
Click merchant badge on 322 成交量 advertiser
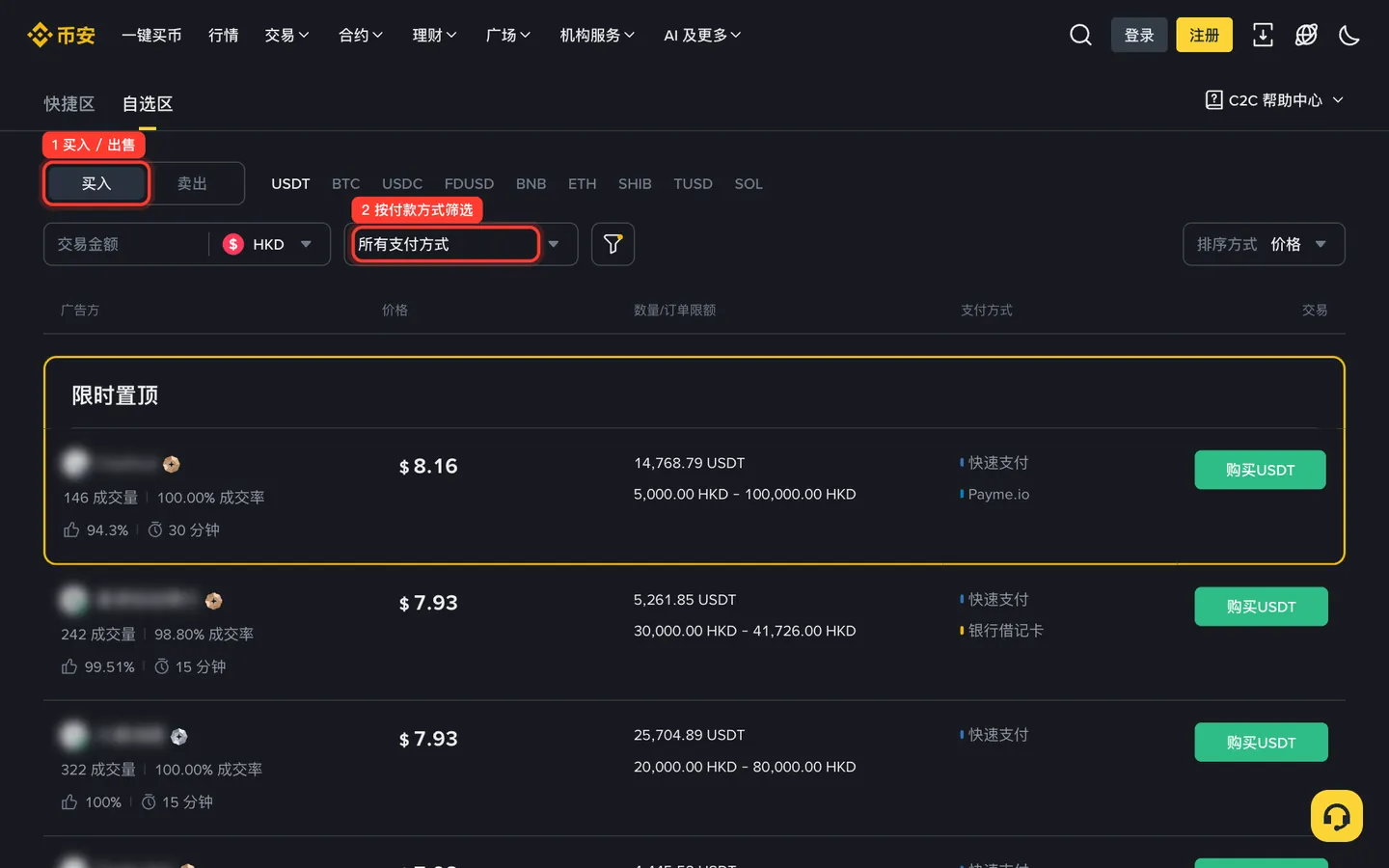[x=179, y=737]
